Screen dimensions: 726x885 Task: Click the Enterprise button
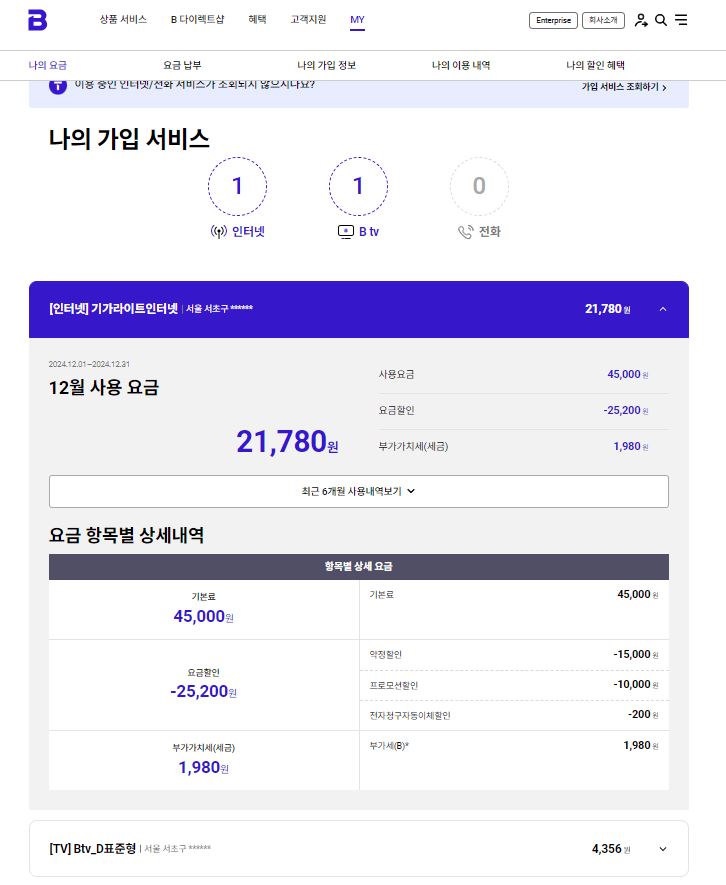[x=553, y=20]
